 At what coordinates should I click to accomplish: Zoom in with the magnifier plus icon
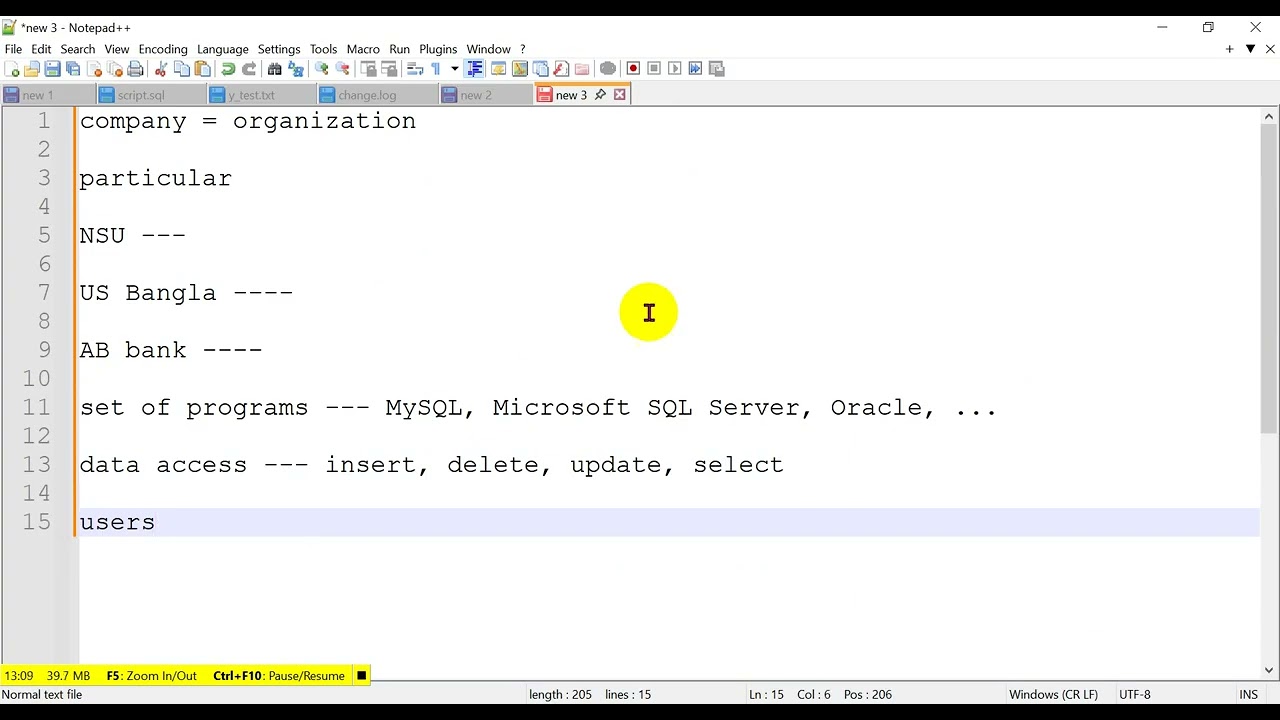tap(321, 69)
